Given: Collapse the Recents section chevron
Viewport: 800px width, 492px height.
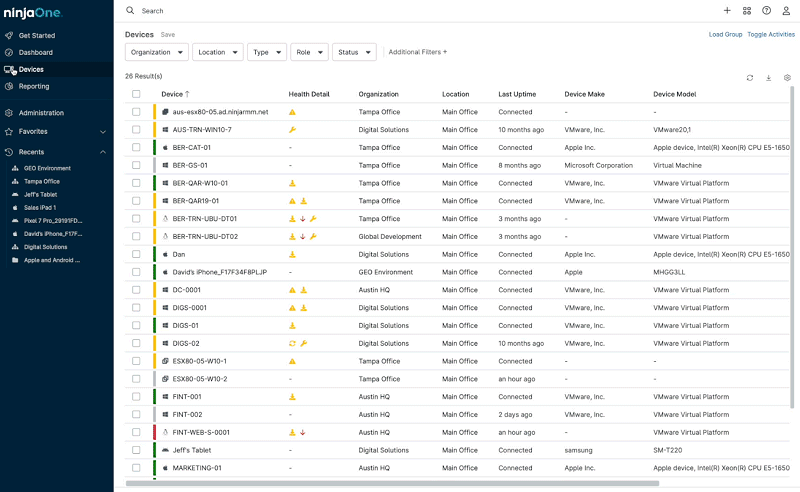Looking at the screenshot, I should (103, 152).
